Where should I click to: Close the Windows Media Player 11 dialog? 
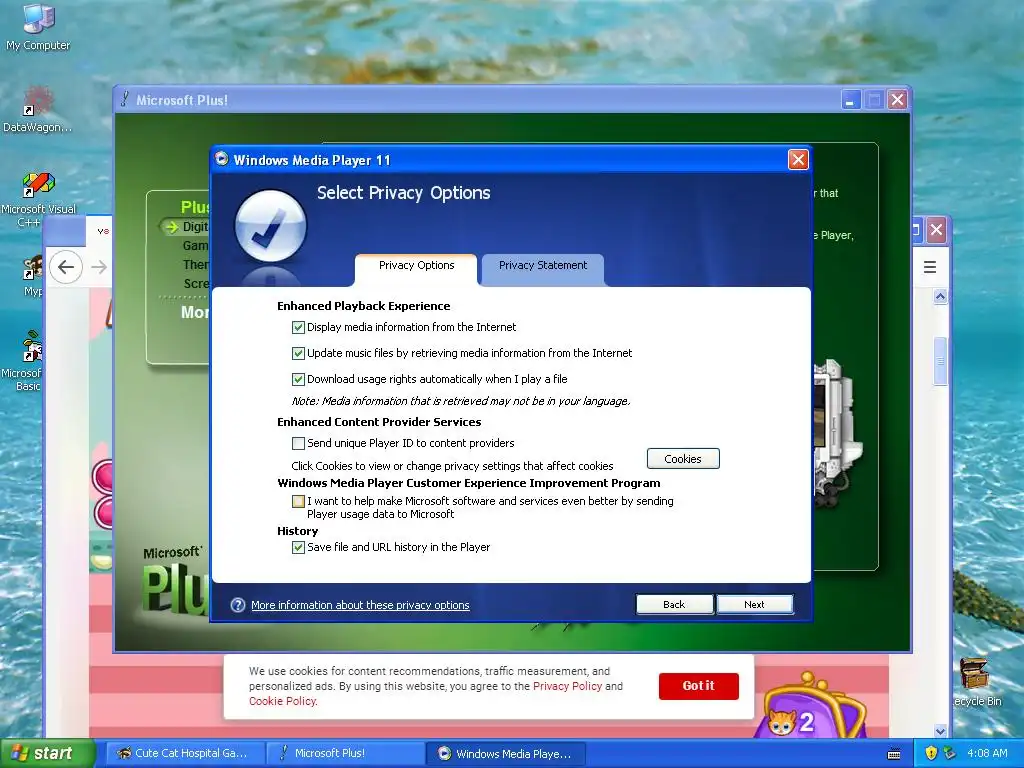coord(798,159)
